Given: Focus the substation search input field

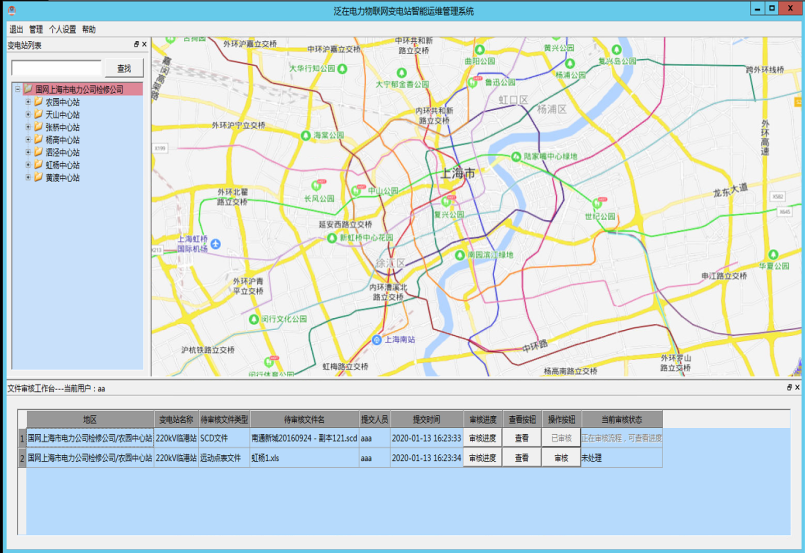Looking at the screenshot, I should tap(56, 68).
